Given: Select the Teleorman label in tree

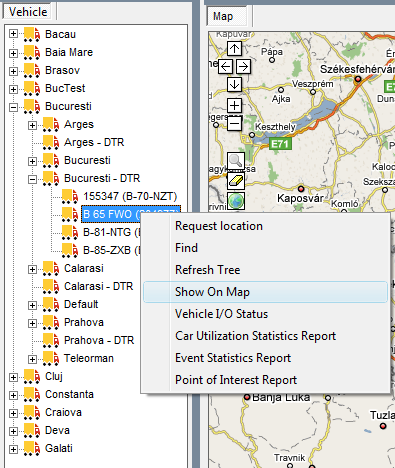Looking at the screenshot, I should 89,358.
